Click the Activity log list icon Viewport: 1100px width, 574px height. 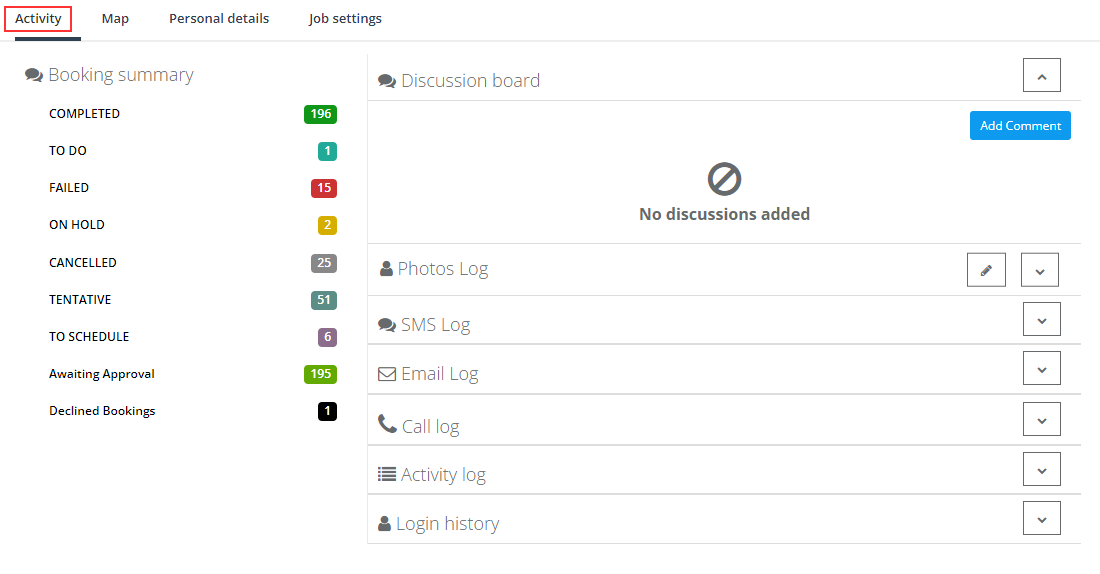click(387, 474)
